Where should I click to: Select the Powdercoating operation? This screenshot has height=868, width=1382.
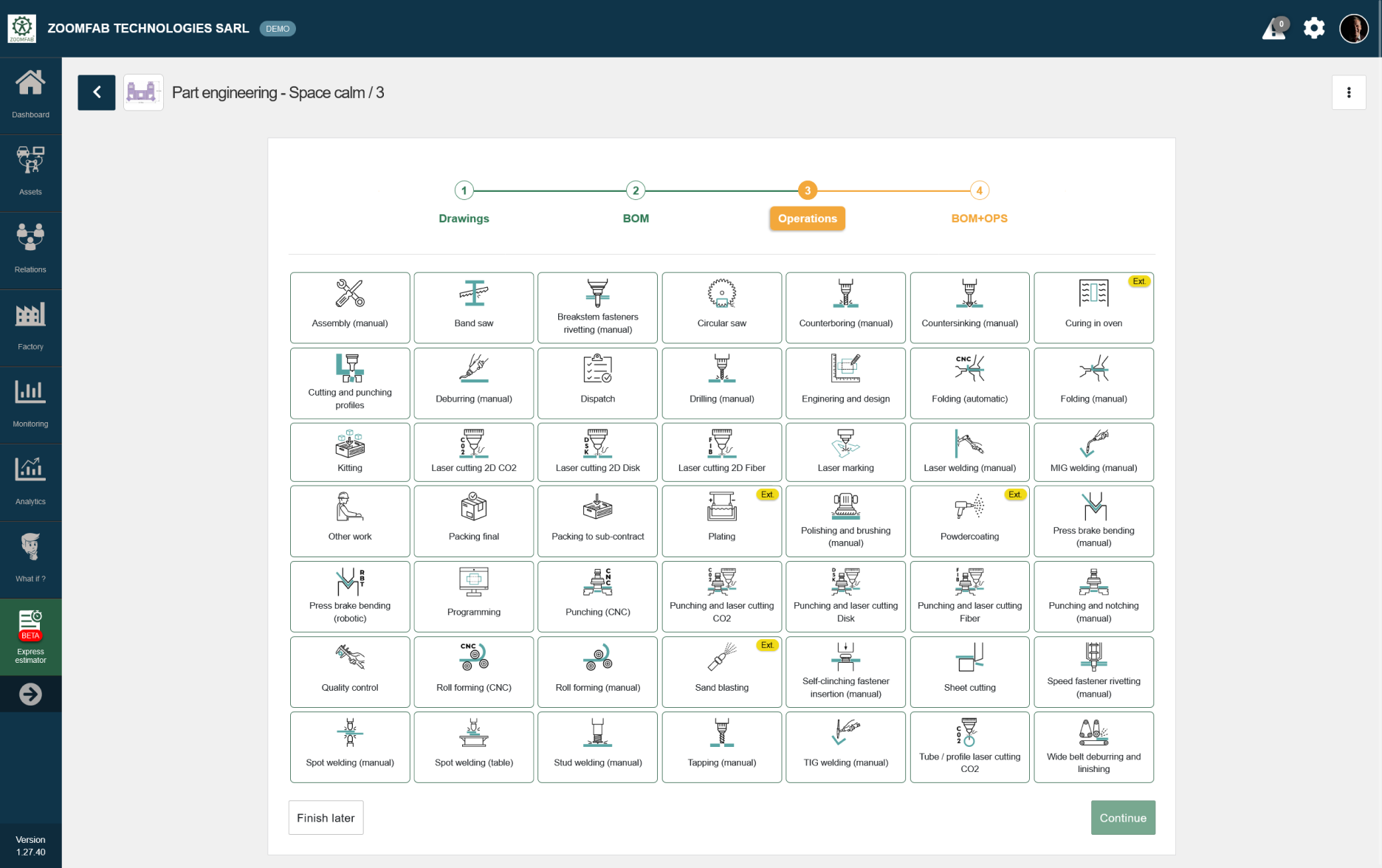(970, 521)
